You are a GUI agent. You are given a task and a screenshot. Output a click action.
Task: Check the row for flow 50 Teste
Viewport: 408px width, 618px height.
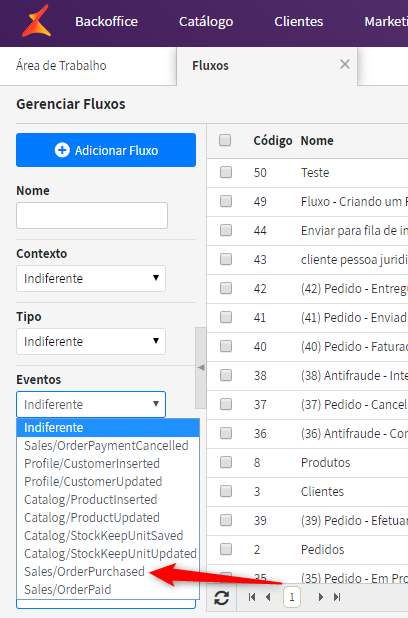(226, 172)
